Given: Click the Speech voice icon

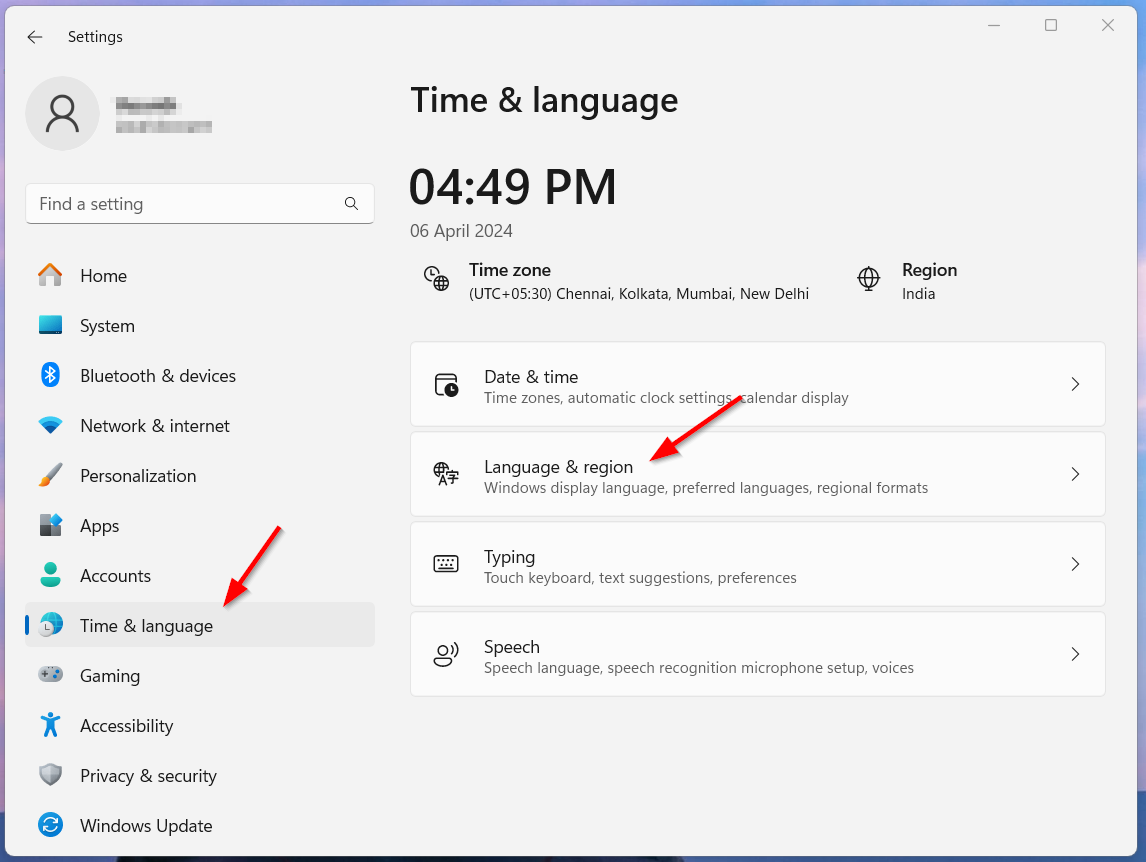Looking at the screenshot, I should 446,654.
